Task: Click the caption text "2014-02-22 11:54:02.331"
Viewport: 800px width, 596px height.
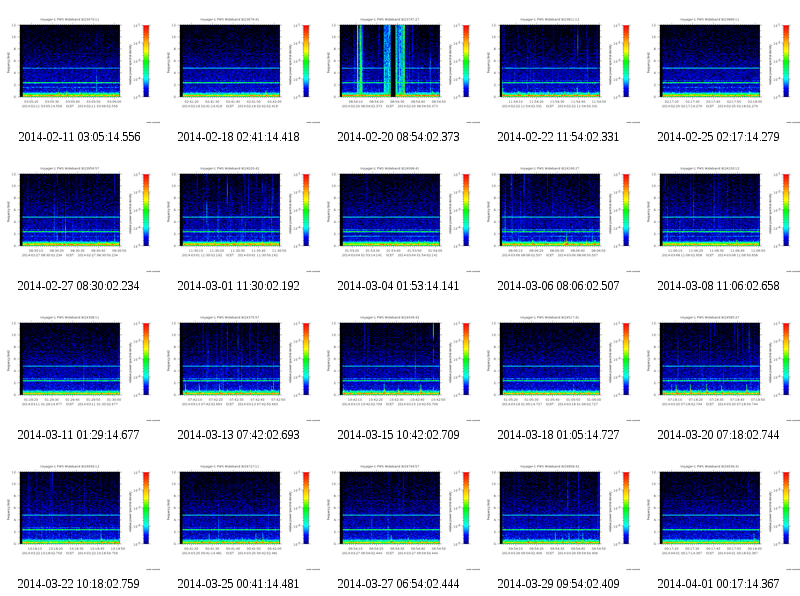Action: point(558,137)
